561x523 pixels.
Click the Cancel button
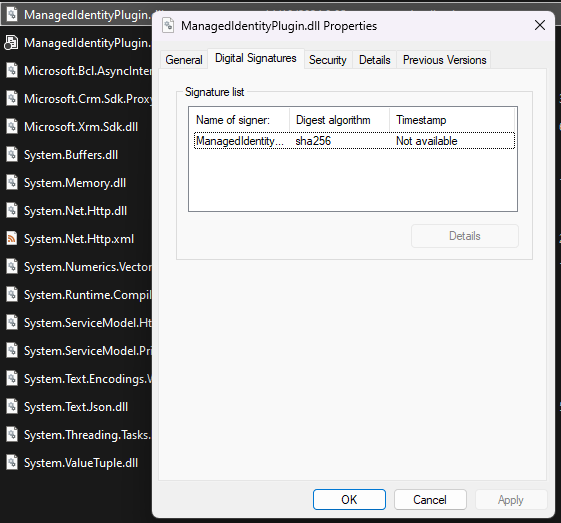430,499
